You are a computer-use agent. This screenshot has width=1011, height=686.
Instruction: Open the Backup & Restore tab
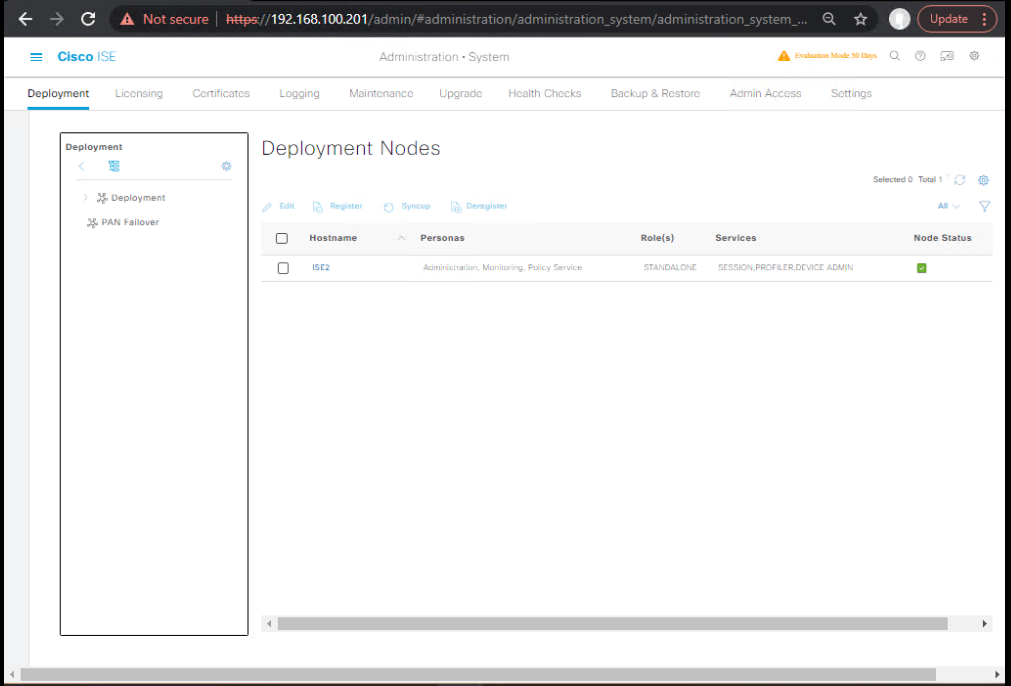(655, 93)
